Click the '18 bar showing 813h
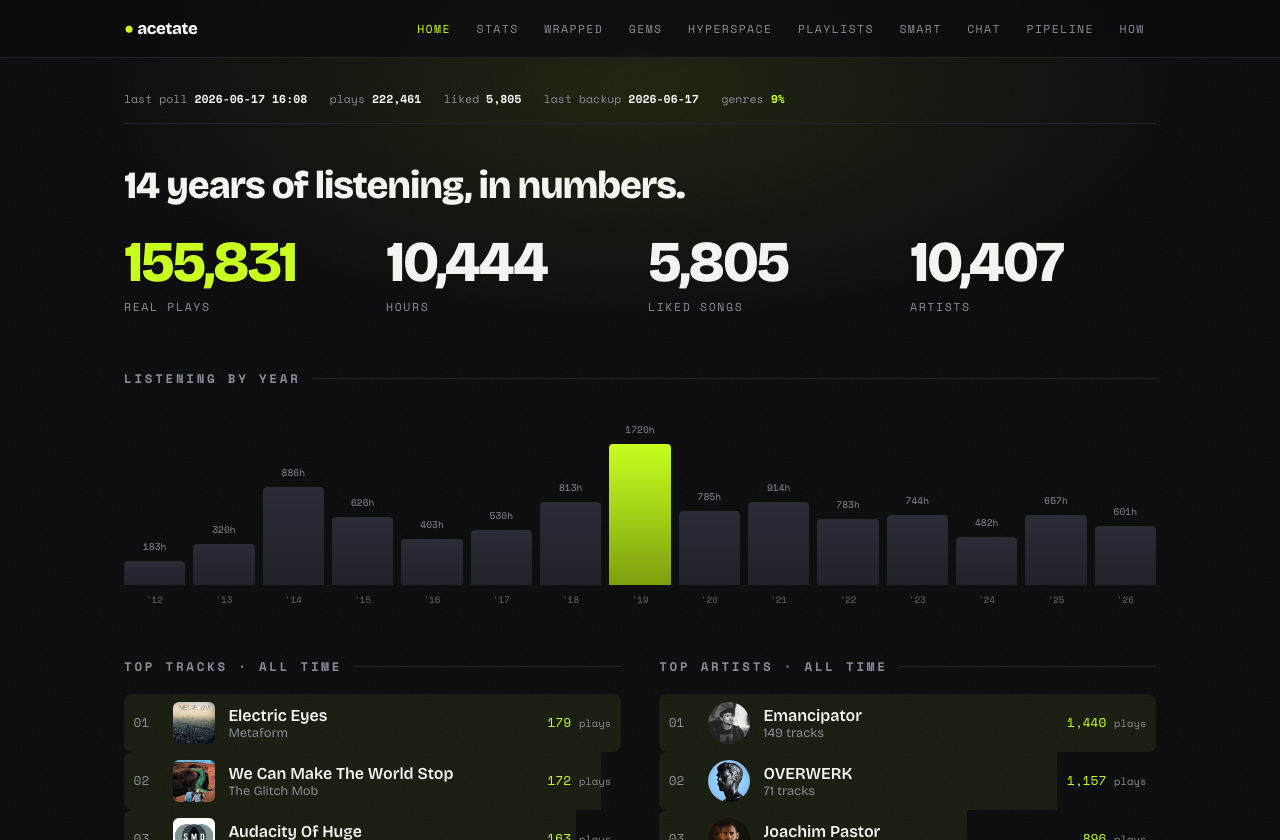This screenshot has width=1280, height=840. [571, 543]
